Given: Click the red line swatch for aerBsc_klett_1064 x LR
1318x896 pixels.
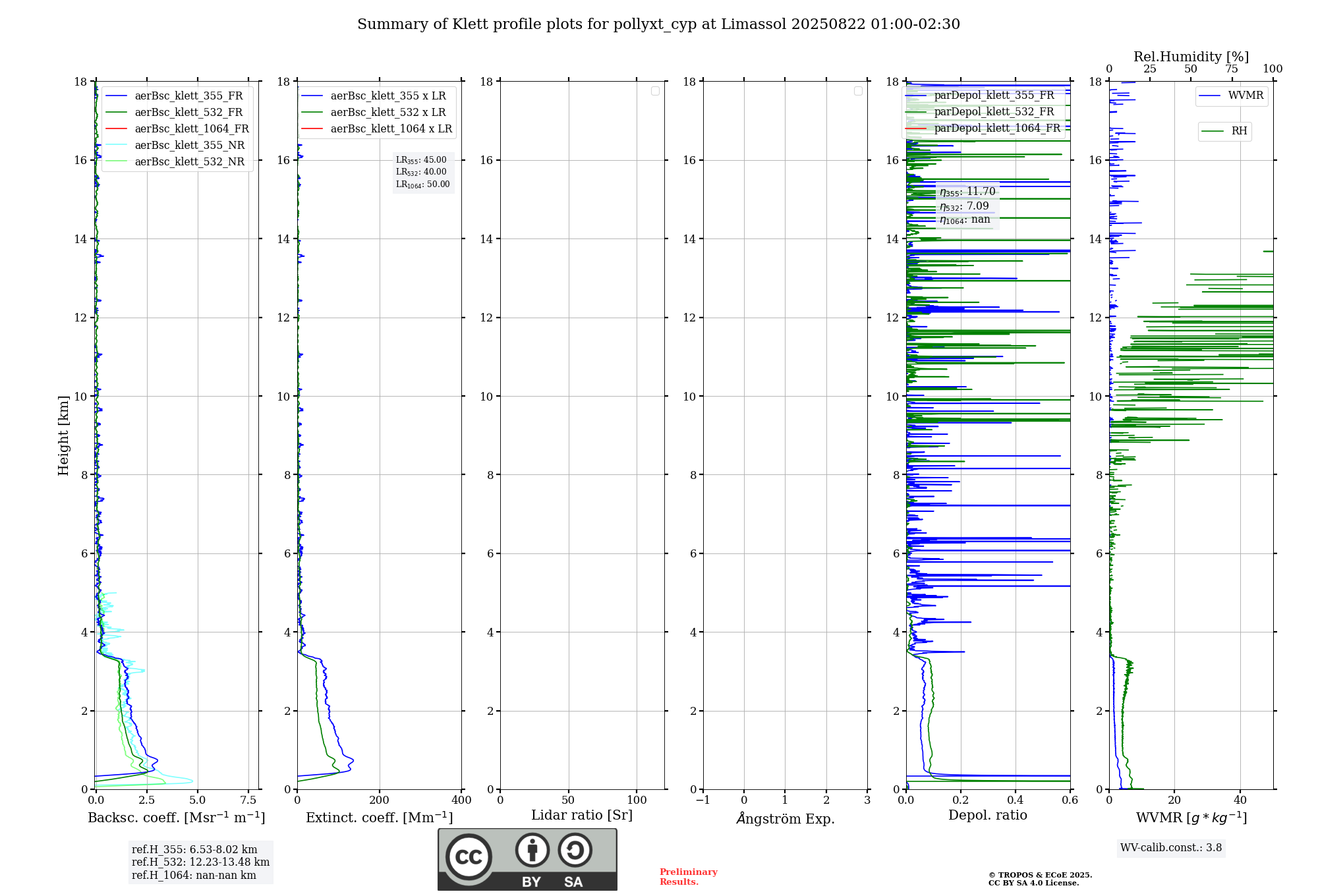Looking at the screenshot, I should 312,129.
